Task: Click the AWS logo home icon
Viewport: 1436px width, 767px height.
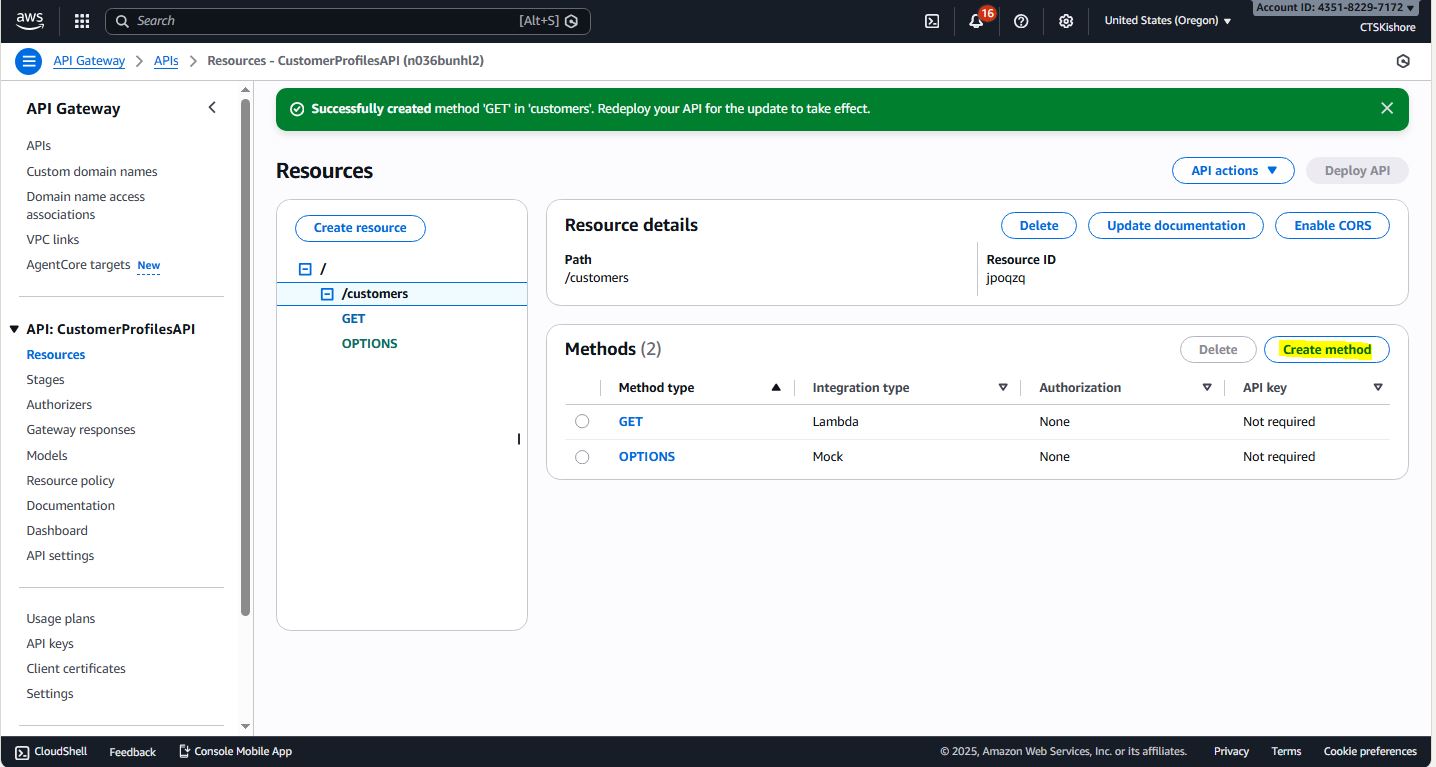Action: coord(30,20)
